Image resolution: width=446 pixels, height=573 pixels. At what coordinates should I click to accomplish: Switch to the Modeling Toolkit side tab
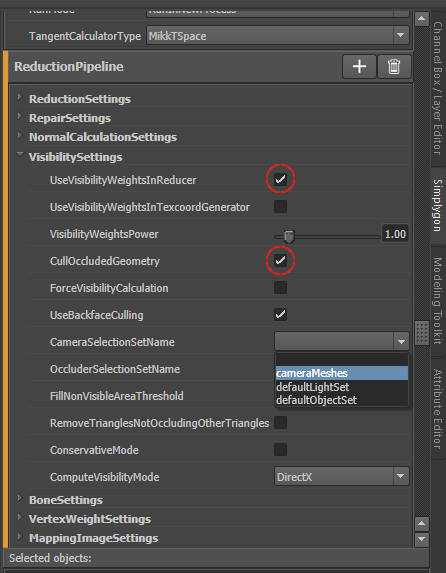tap(438, 301)
